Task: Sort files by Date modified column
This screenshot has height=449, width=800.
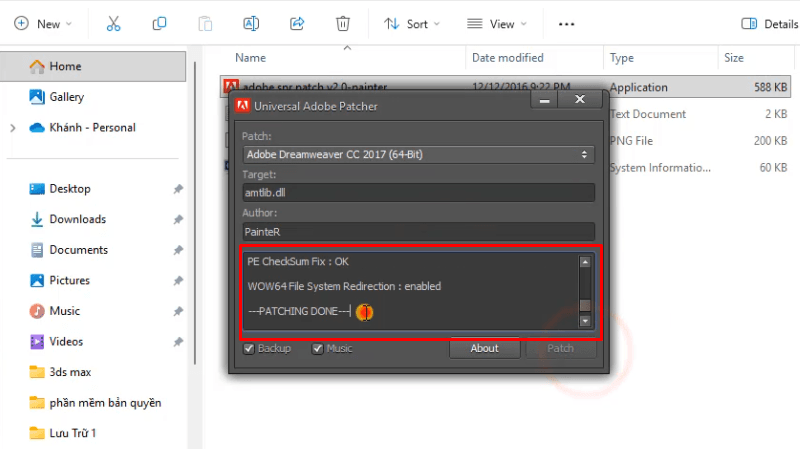Action: (x=508, y=58)
